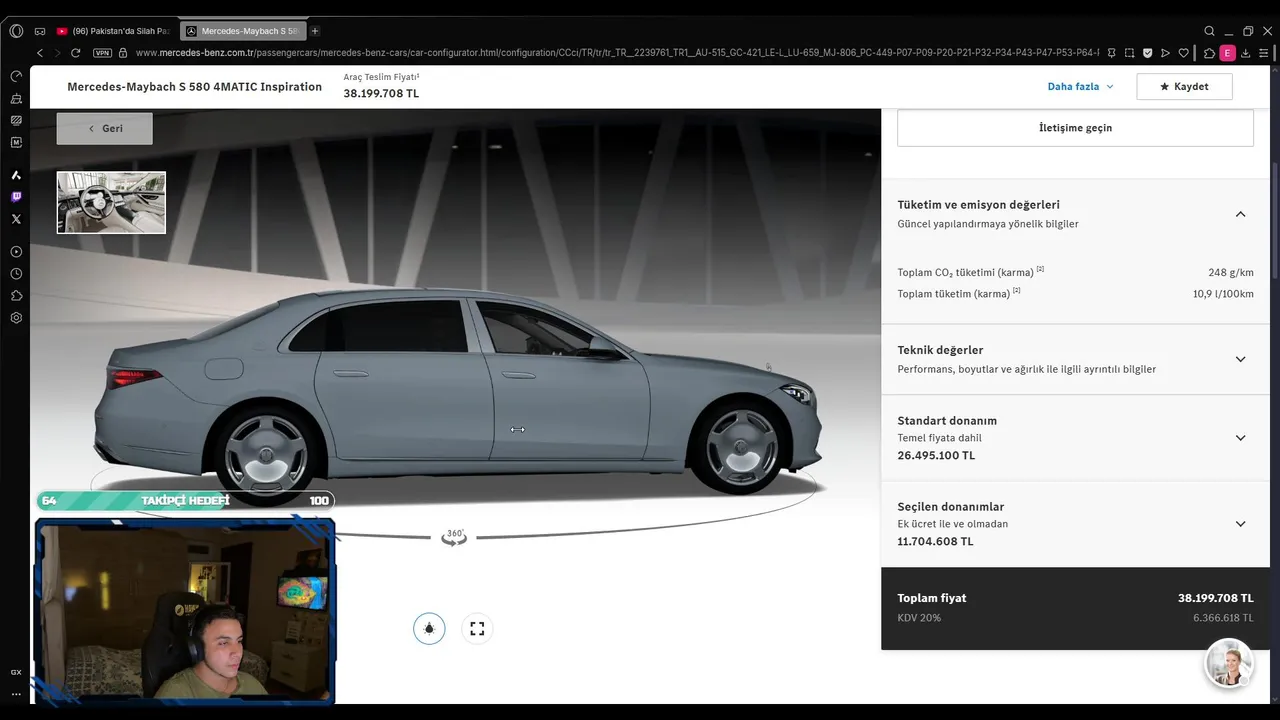The image size is (1280, 720).
Task: Click the Mercedes-Maybach S 580 4MATIC Inspiration title
Action: (x=195, y=87)
